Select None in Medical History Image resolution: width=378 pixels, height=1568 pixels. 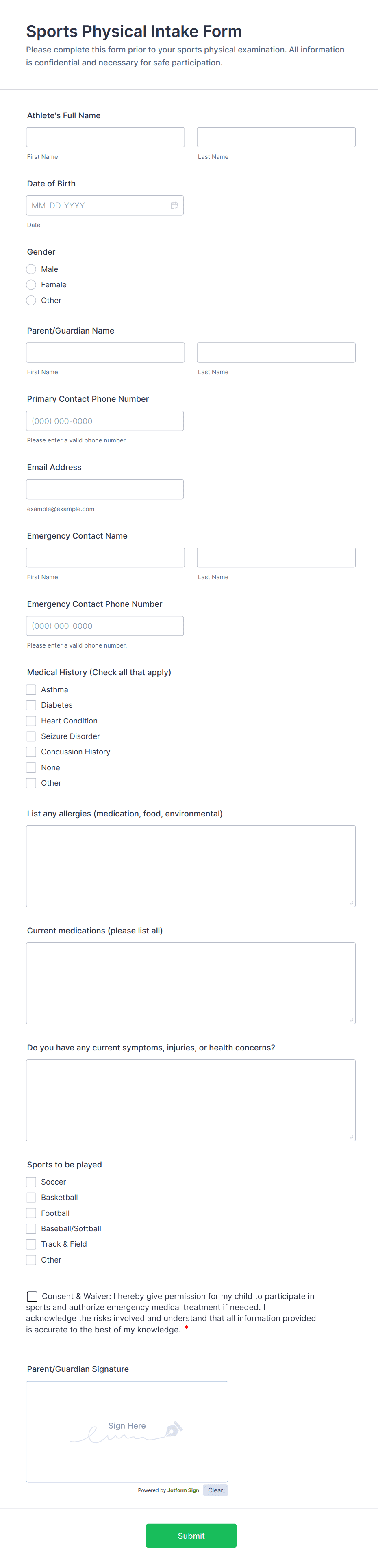[x=31, y=768]
